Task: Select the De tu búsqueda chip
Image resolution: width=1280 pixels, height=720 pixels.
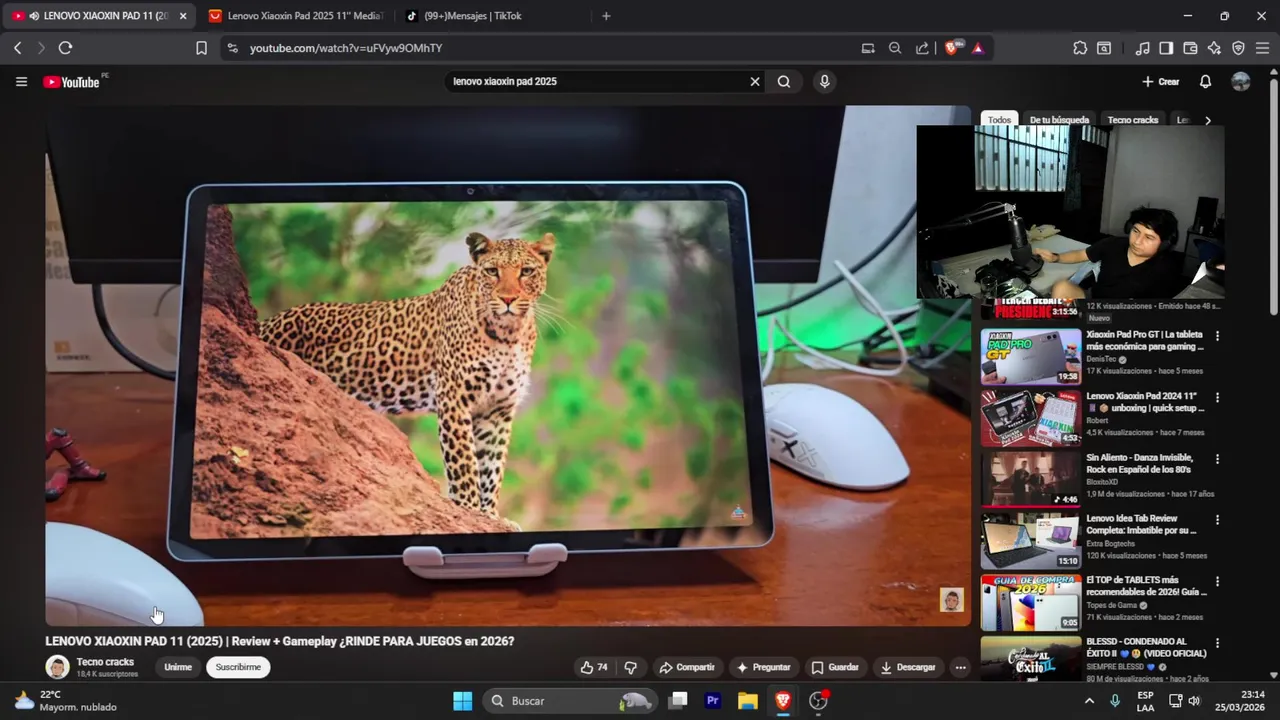Action: [1059, 120]
